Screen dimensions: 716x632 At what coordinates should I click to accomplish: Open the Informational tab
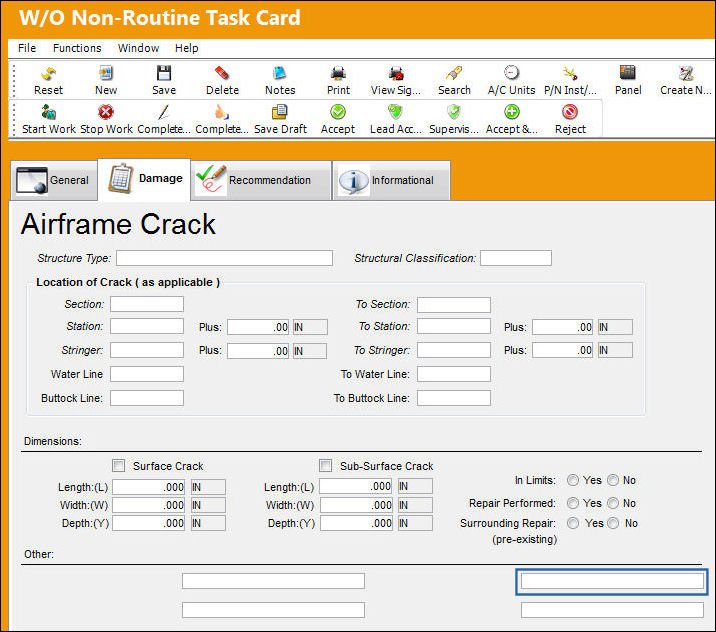[x=391, y=180]
